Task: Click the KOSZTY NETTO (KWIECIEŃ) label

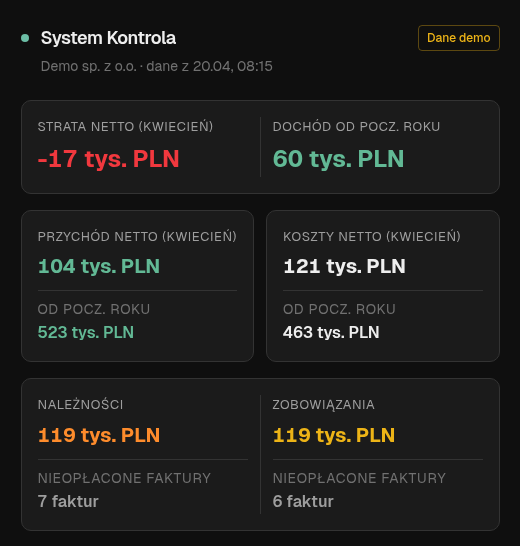Action: (372, 236)
